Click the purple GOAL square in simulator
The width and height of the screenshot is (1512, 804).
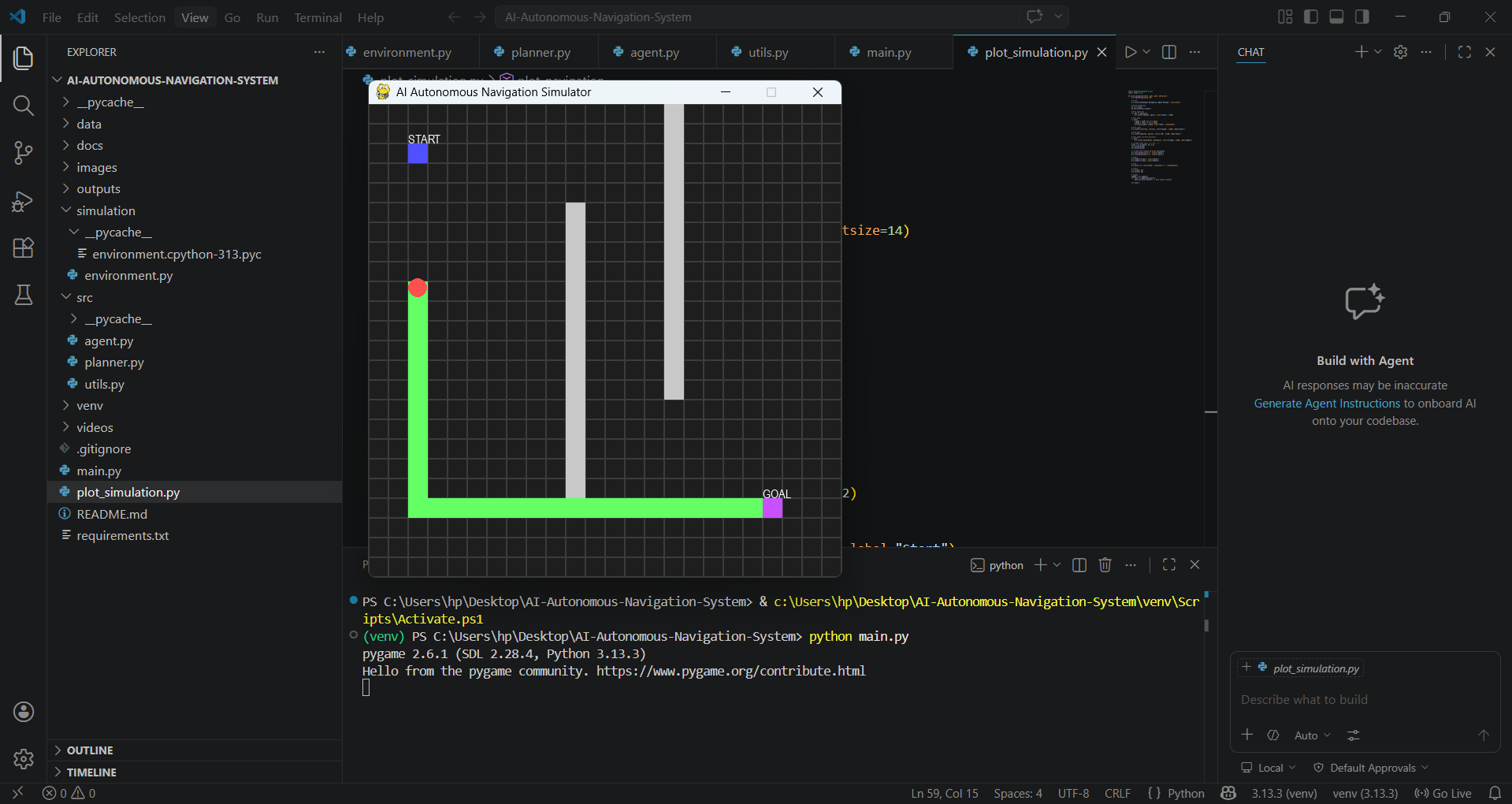tap(772, 508)
